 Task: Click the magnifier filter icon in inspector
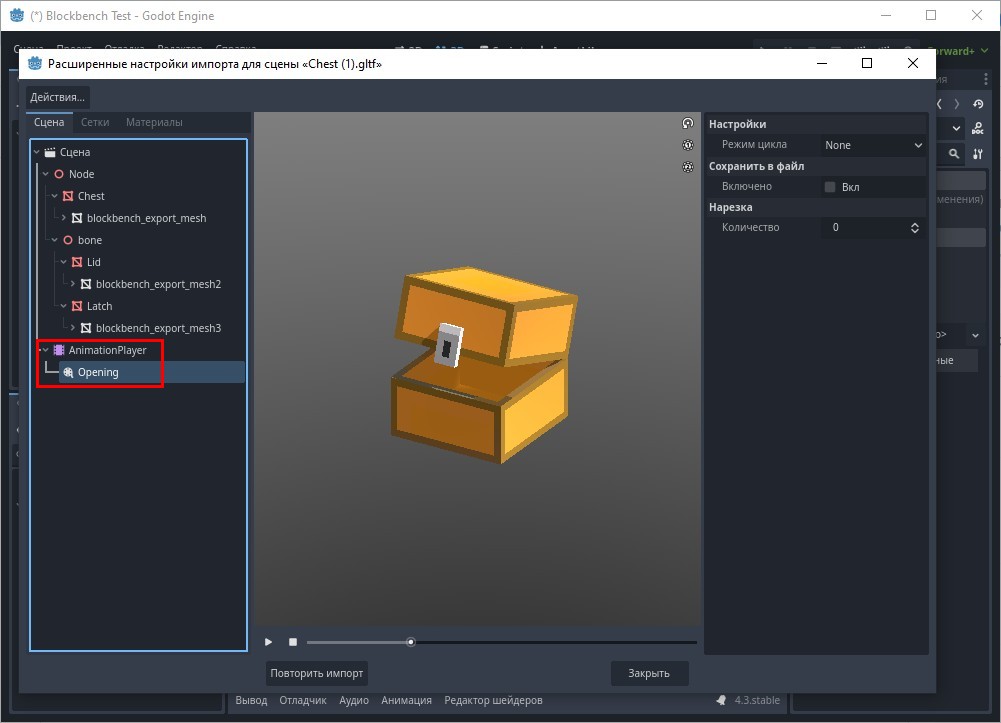point(954,154)
